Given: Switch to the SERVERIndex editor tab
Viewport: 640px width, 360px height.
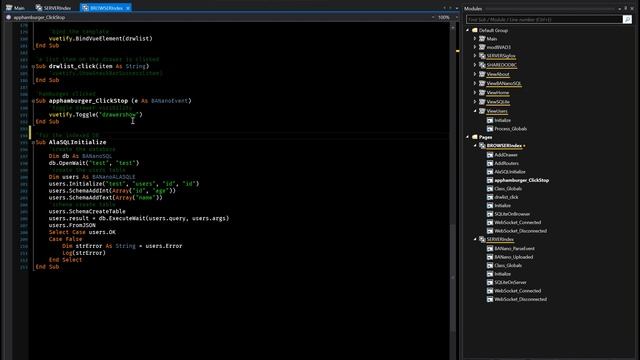Looking at the screenshot, I should (53, 8).
